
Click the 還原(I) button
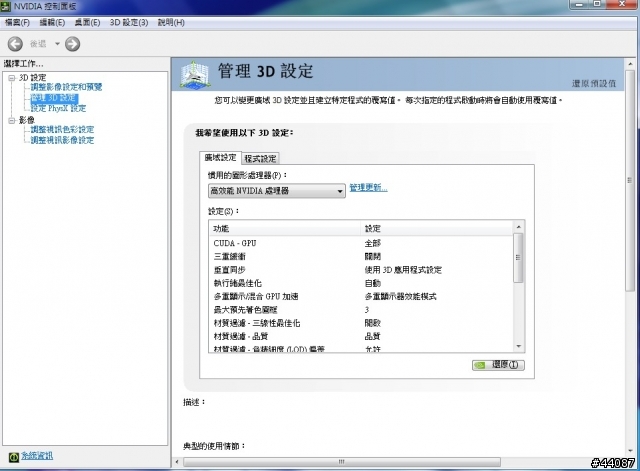498,365
